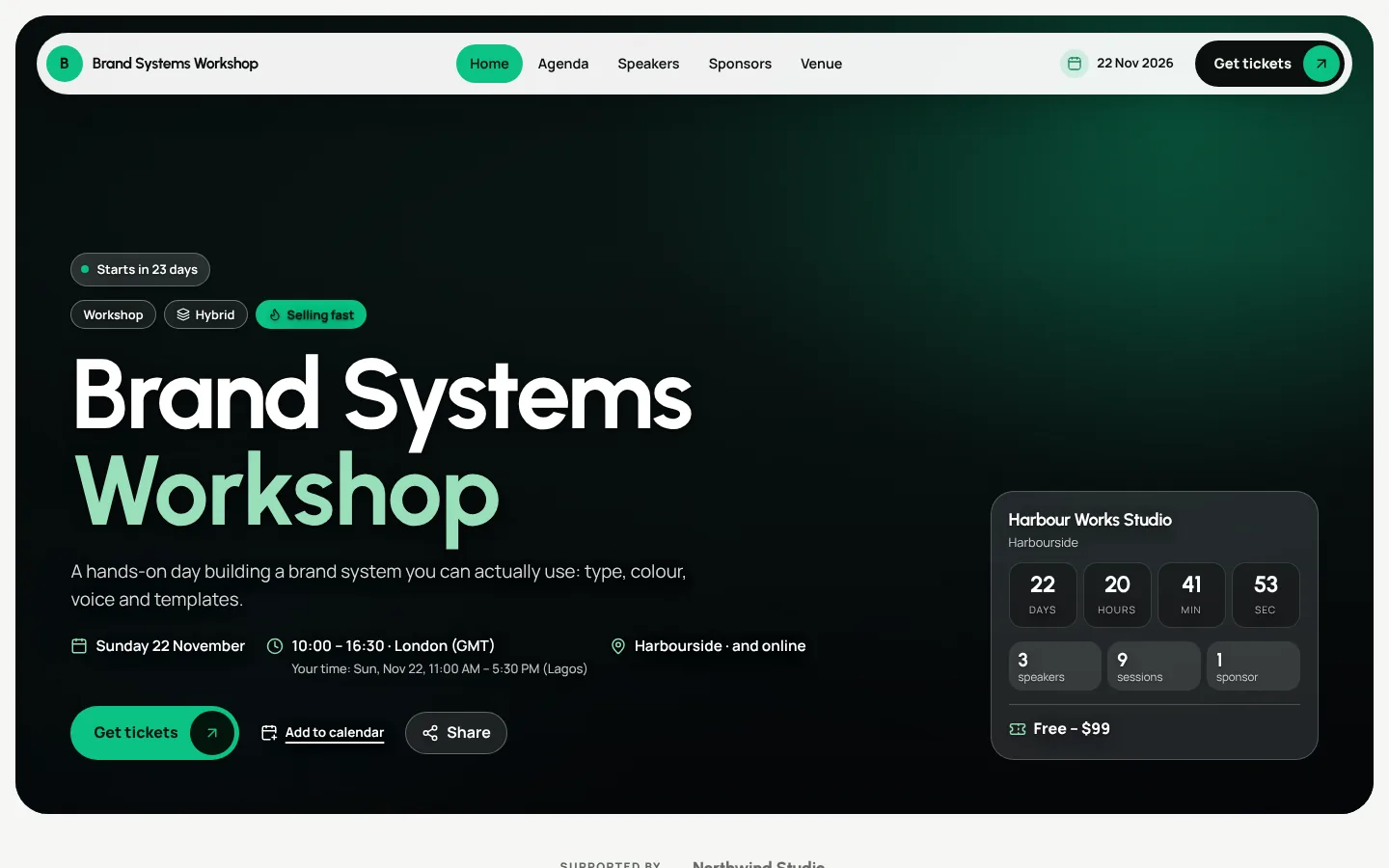Click the clock icon beside 10:00 – 16:30
Screen dimensions: 1389x868
coord(275,646)
